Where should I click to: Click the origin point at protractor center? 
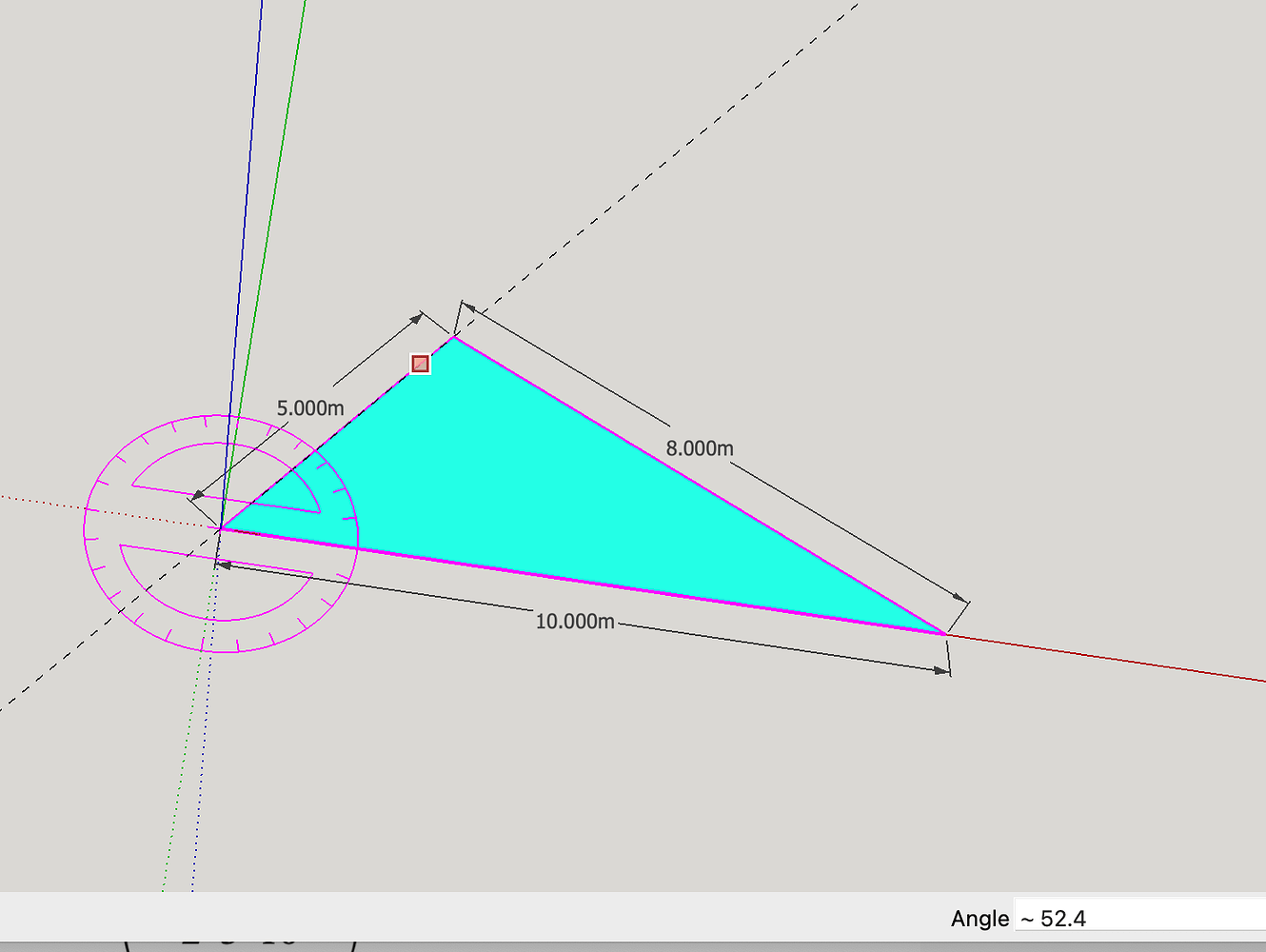(x=219, y=530)
